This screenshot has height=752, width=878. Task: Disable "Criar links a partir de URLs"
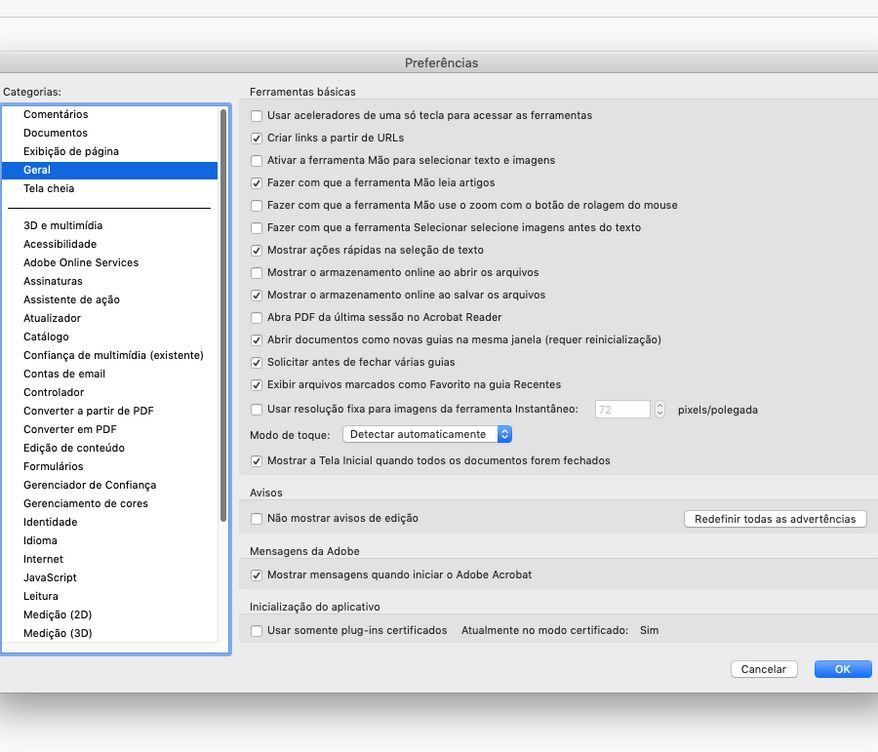[257, 138]
